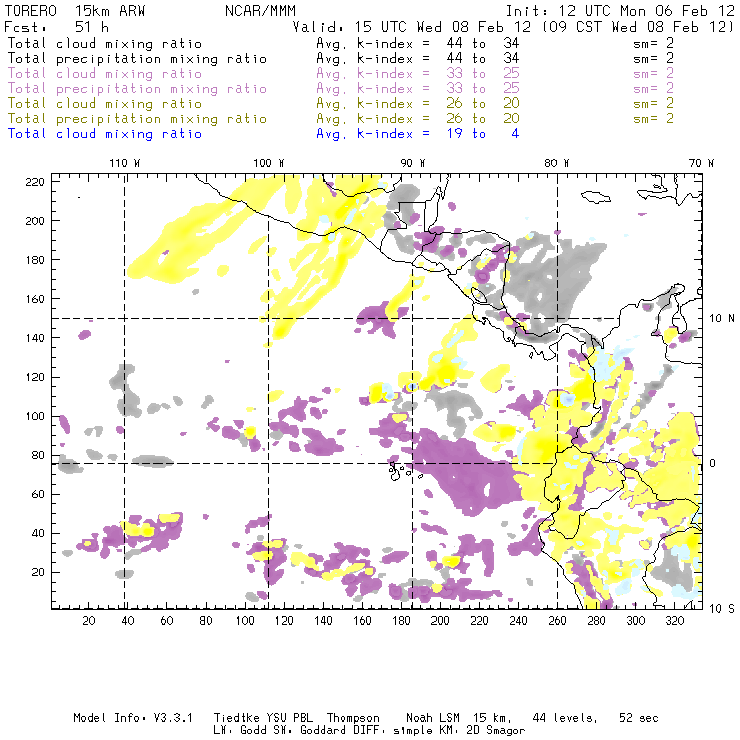Click the purple "Total precipitation mixing ratio" legend label
Image resolution: width=740 pixels, height=740 pixels.
point(137,89)
